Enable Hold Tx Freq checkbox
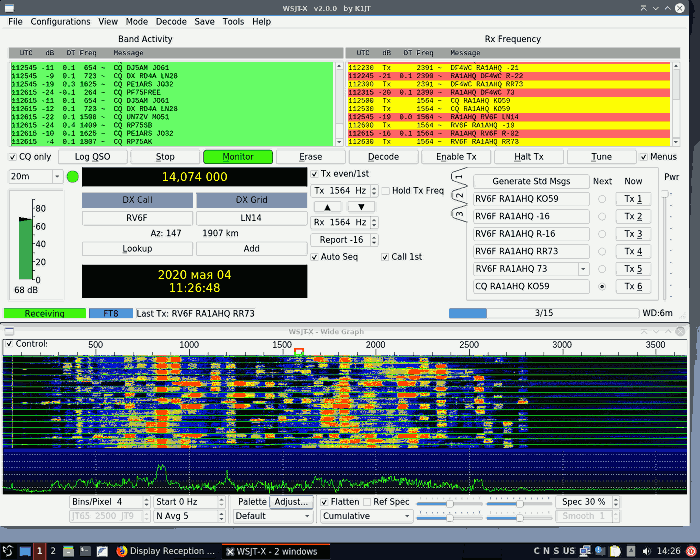 [386, 191]
